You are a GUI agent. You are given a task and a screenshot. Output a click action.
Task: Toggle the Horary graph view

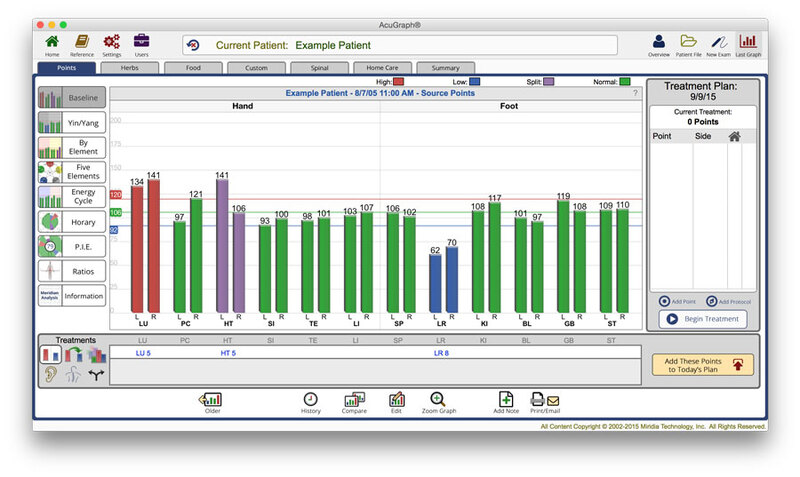(71, 221)
